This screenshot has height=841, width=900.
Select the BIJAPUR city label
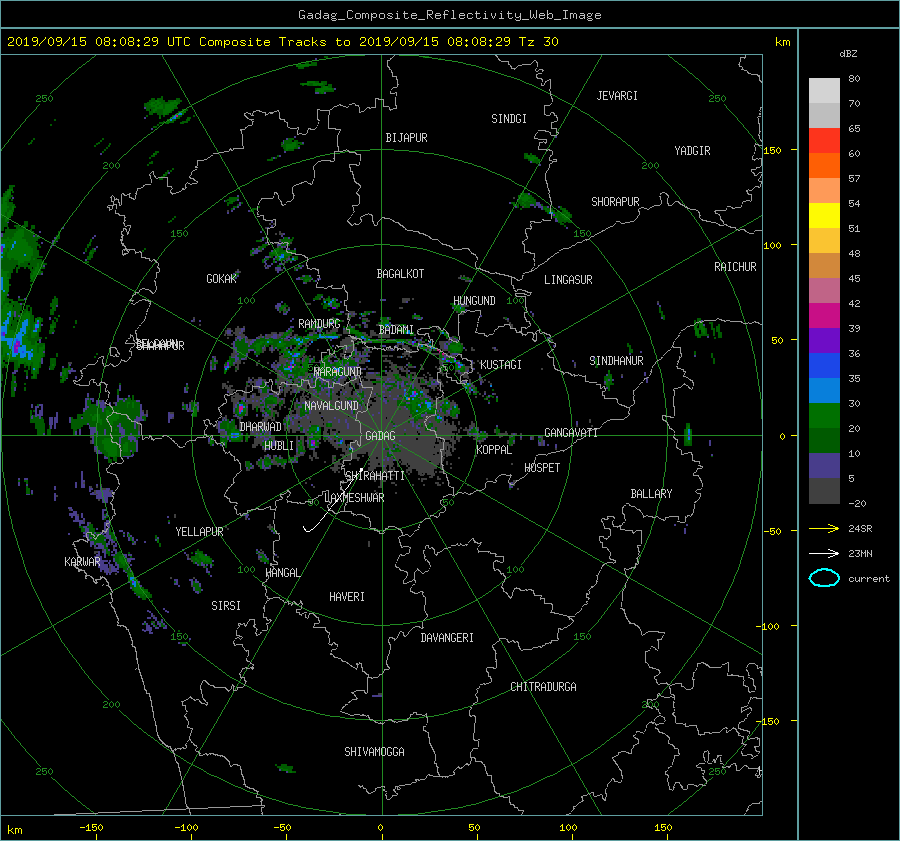[406, 138]
